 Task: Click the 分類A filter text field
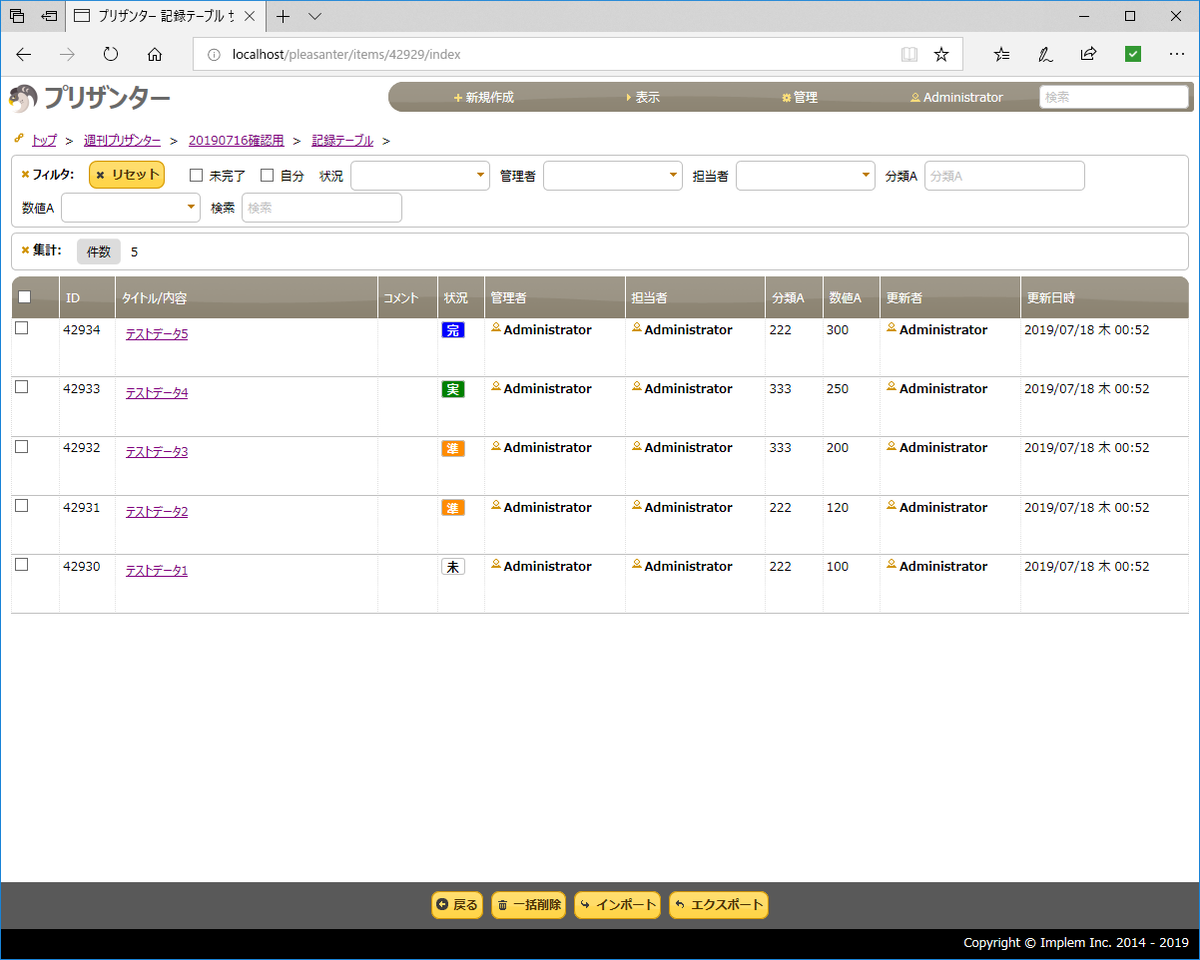[1004, 175]
